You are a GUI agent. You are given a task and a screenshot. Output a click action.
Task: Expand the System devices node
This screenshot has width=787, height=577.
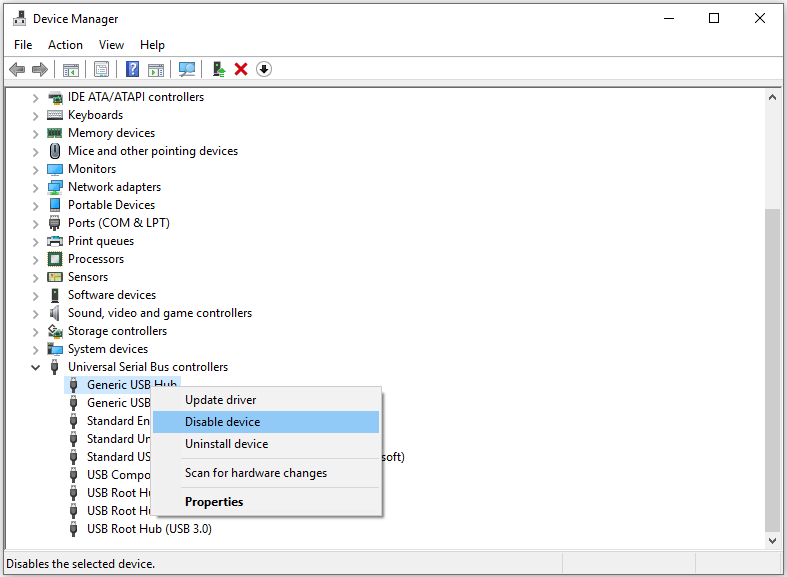(35, 350)
